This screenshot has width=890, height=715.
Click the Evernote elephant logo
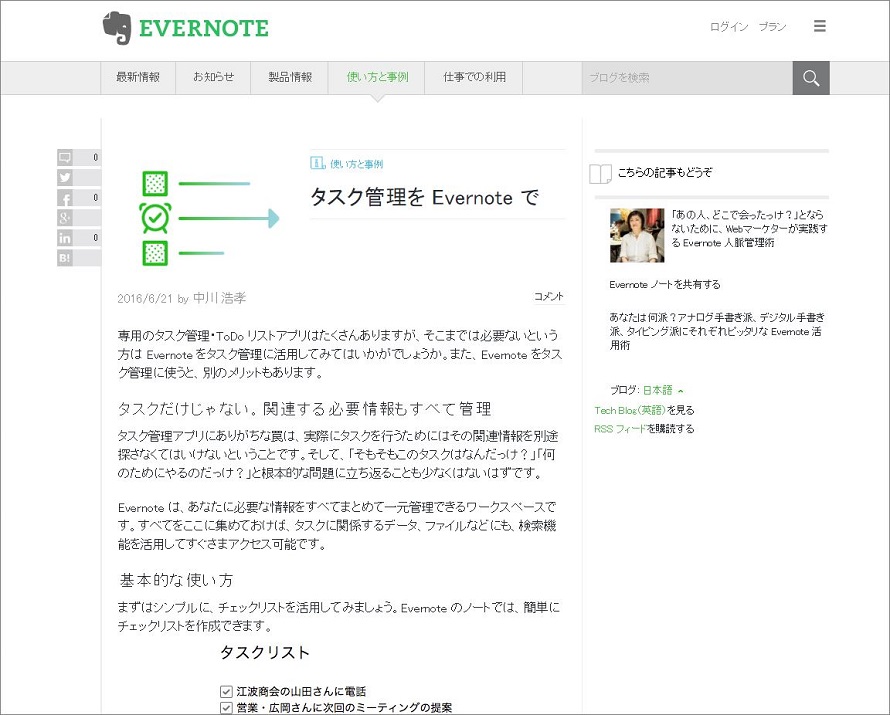click(x=116, y=27)
